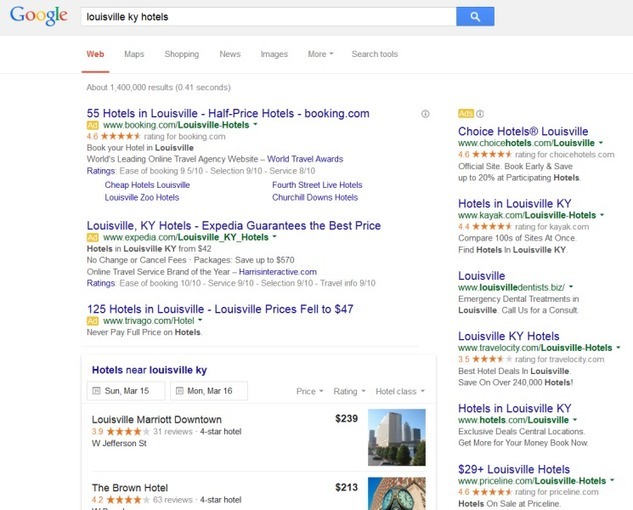
Task: Open the Choice Hotels Louisville ad
Action: [523, 131]
